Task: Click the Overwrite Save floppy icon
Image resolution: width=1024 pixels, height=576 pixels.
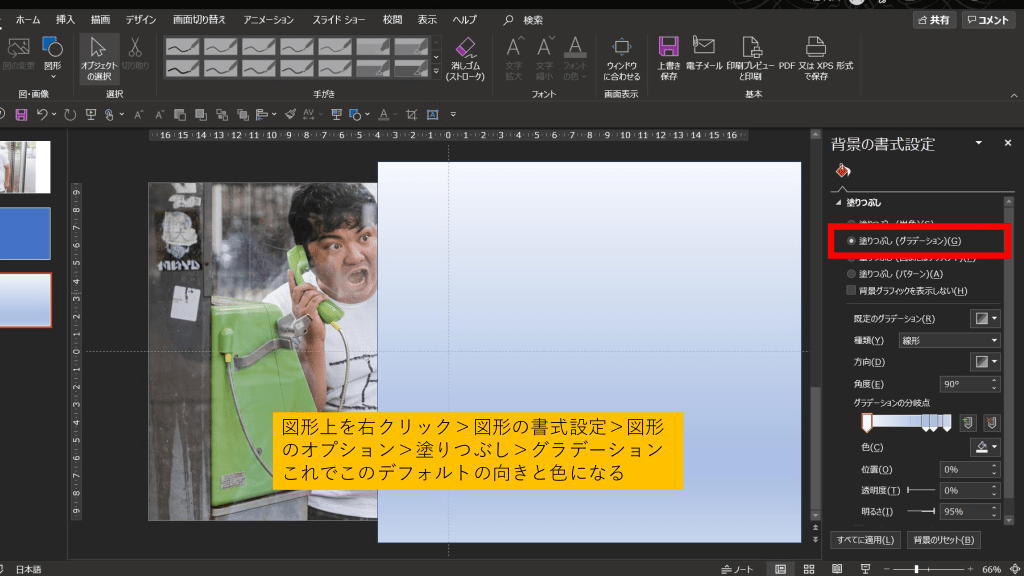Action: click(669, 56)
